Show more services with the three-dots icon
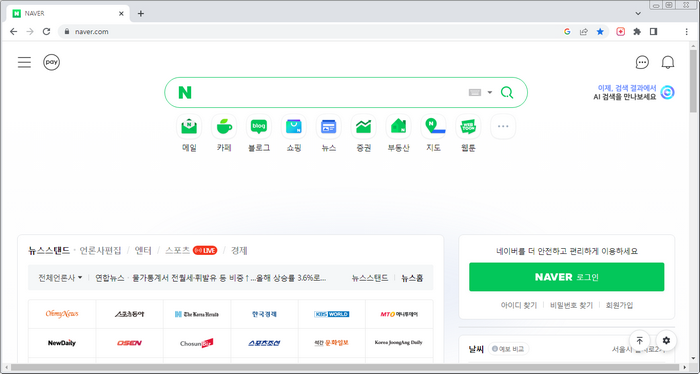 tap(503, 127)
